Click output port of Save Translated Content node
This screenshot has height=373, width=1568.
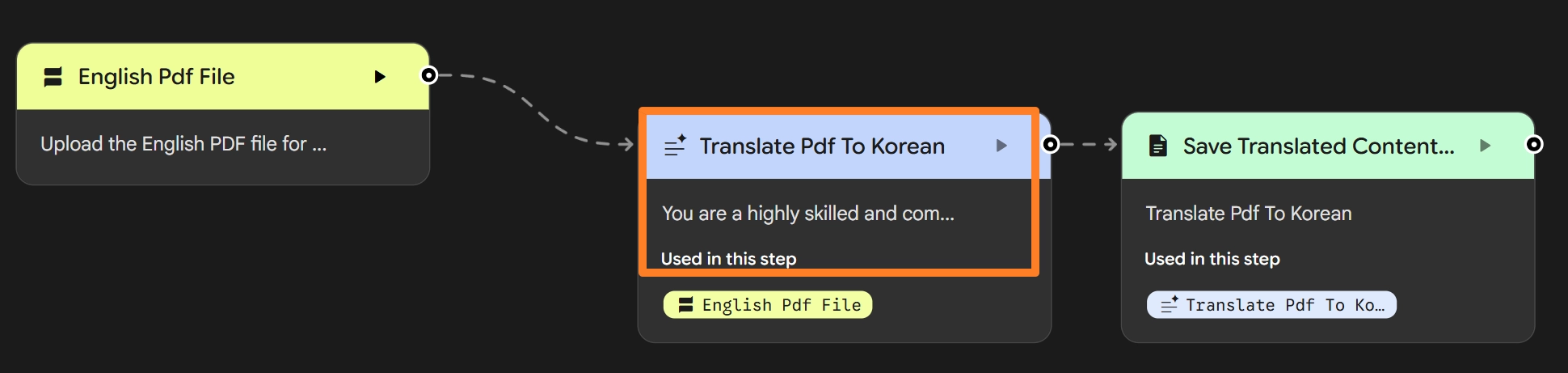1533,144
